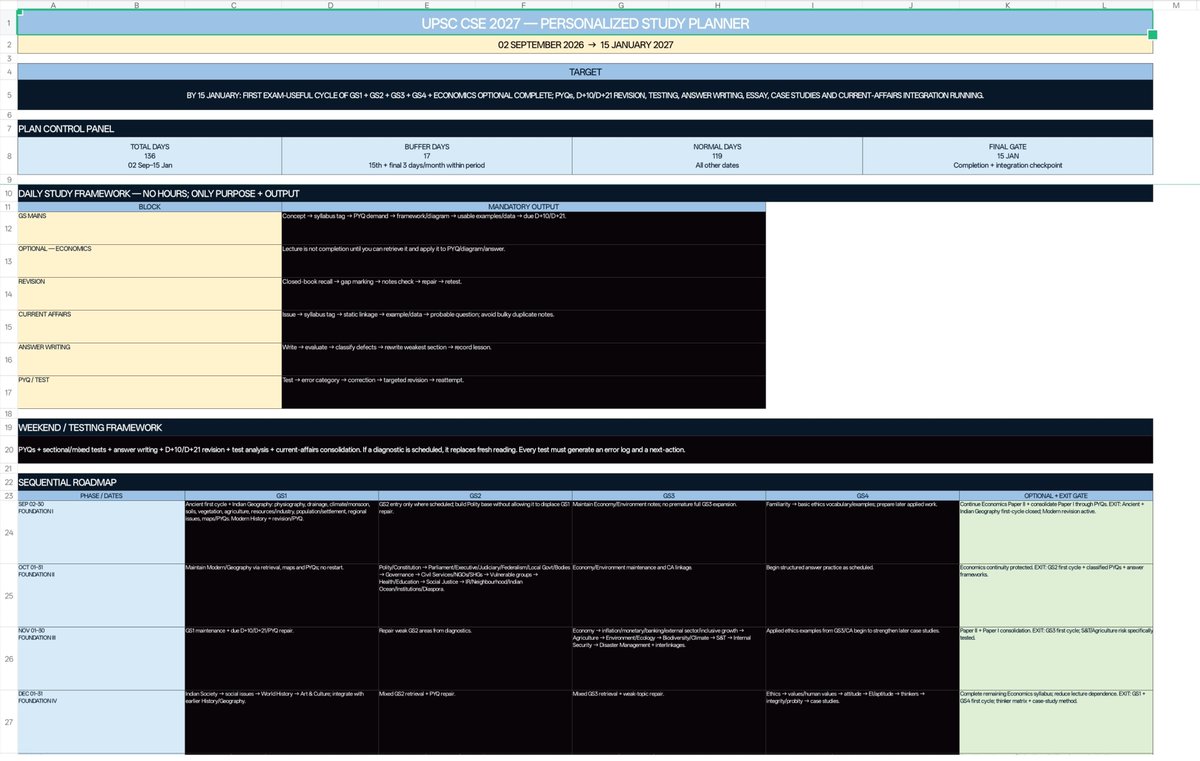Screen dimensions: 1200x761
Task: Click the 'FINAL GATE 15 JAN' cell
Action: click(1007, 156)
